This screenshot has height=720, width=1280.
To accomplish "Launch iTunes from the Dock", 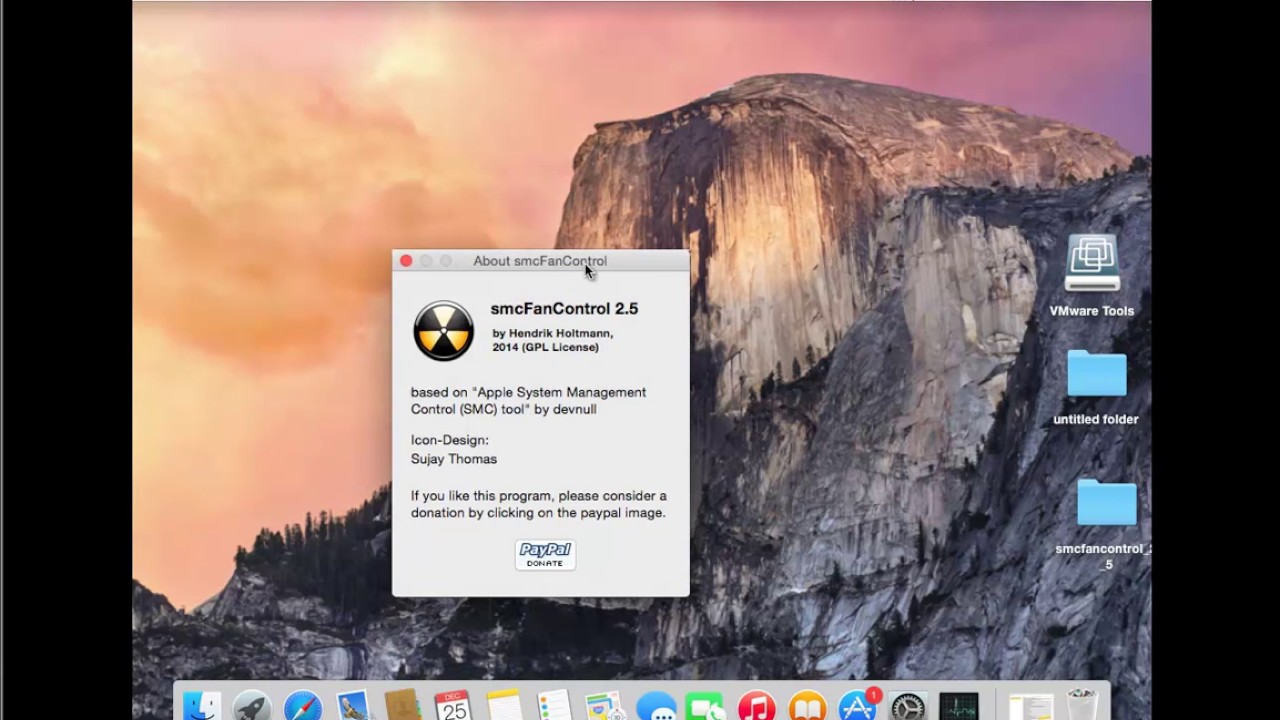I will (757, 705).
